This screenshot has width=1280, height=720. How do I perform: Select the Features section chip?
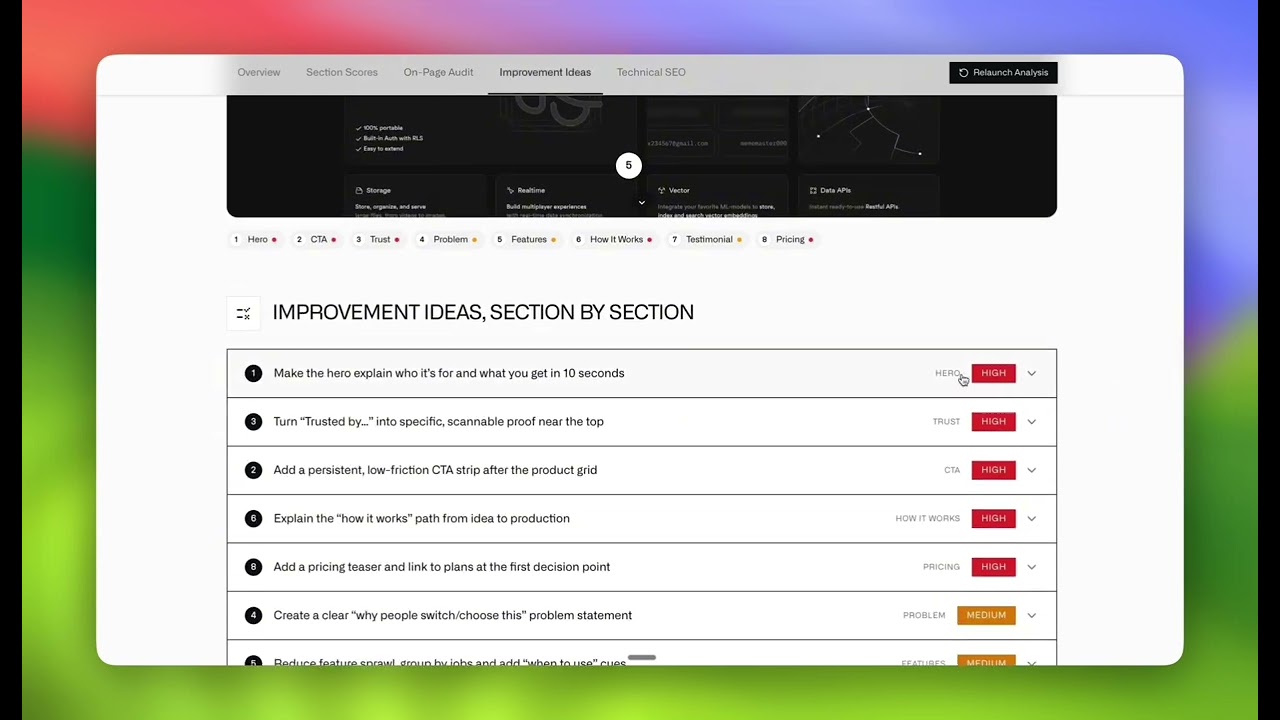527,239
